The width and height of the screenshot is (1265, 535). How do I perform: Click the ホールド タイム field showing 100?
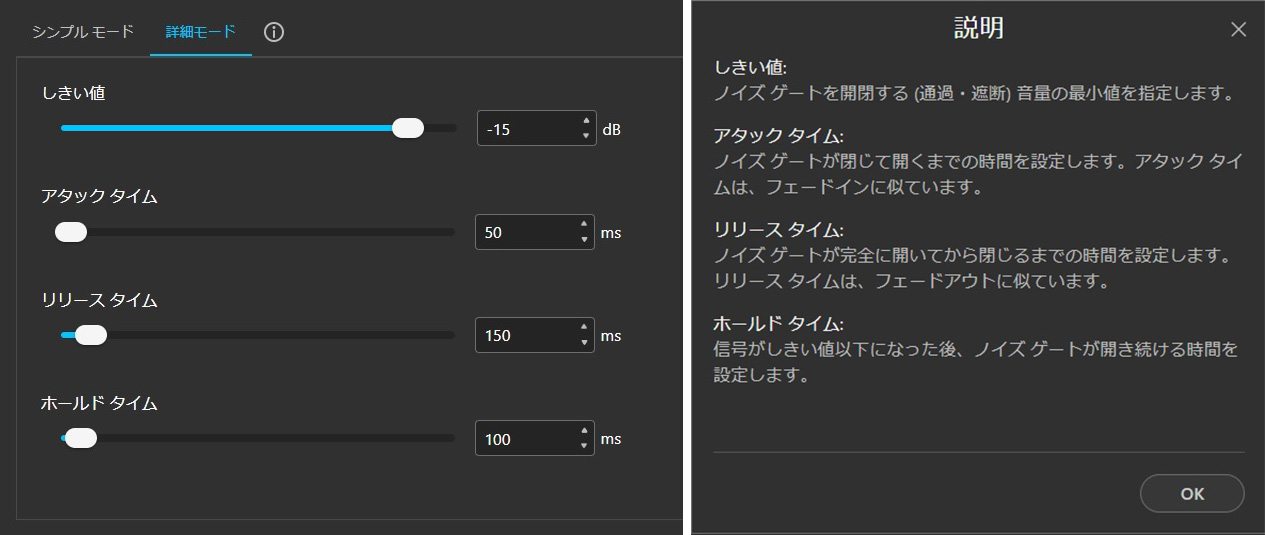524,439
